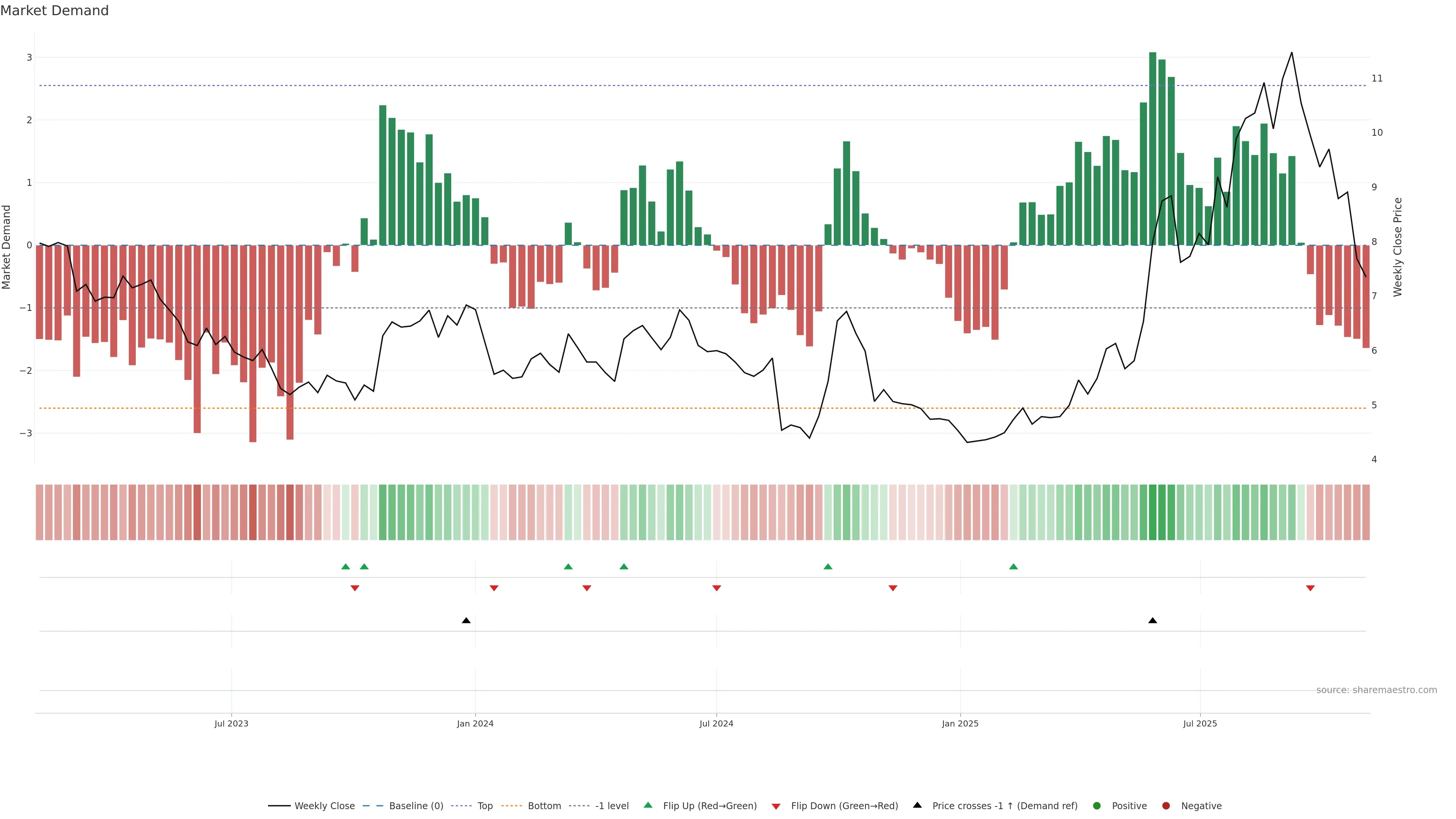Click the leftmost green Flip Up triangle marker
This screenshot has height=819, width=1456.
coord(345,566)
